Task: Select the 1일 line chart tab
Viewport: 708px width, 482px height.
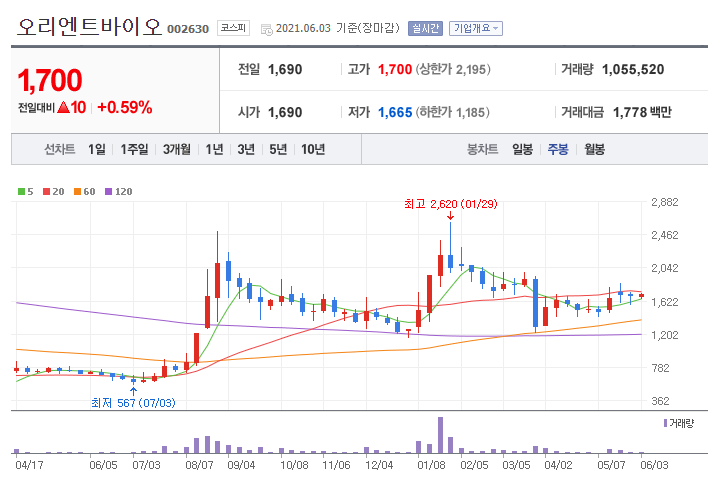Action: (x=97, y=149)
